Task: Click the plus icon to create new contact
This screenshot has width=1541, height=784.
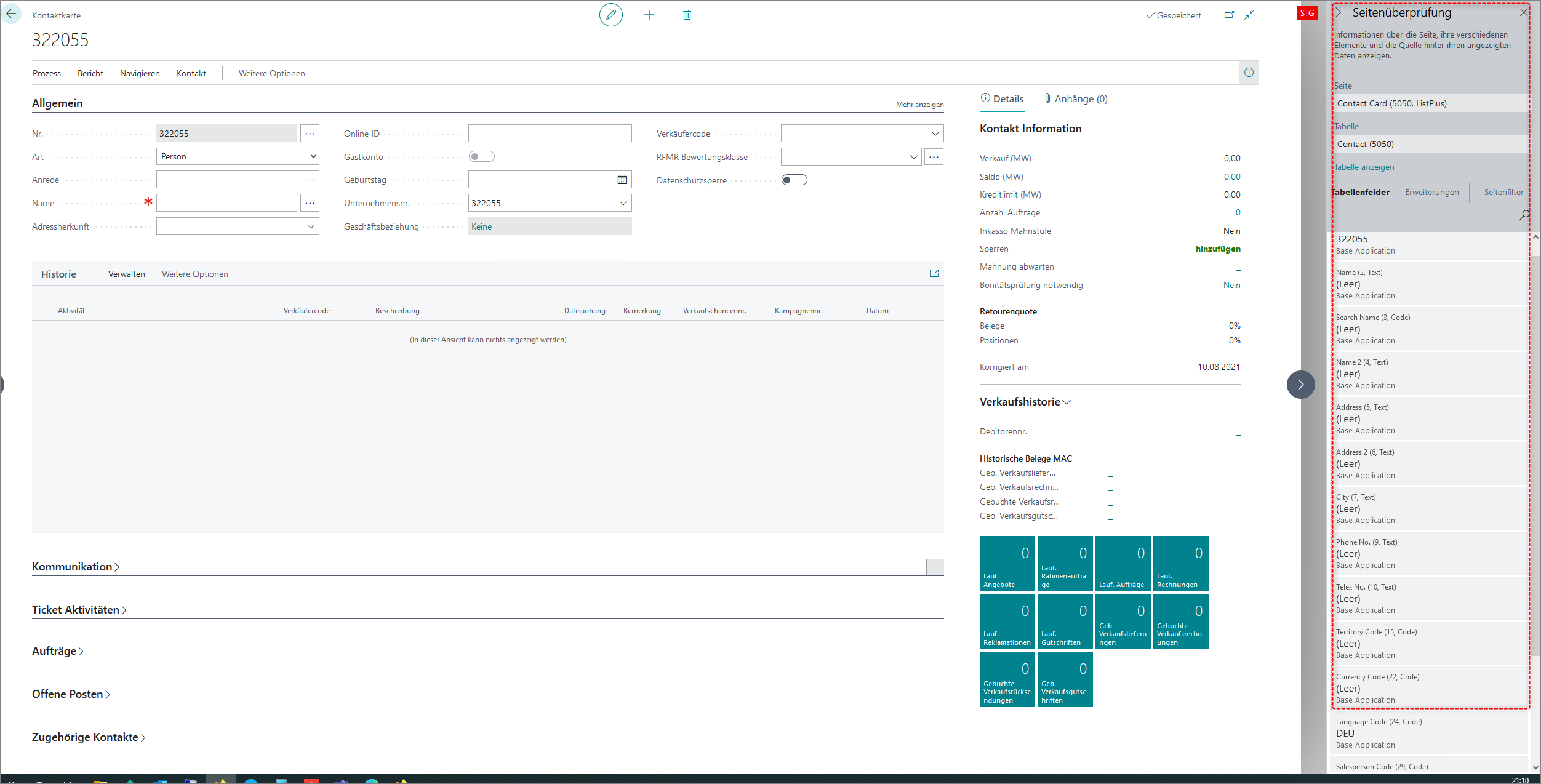Action: point(649,15)
